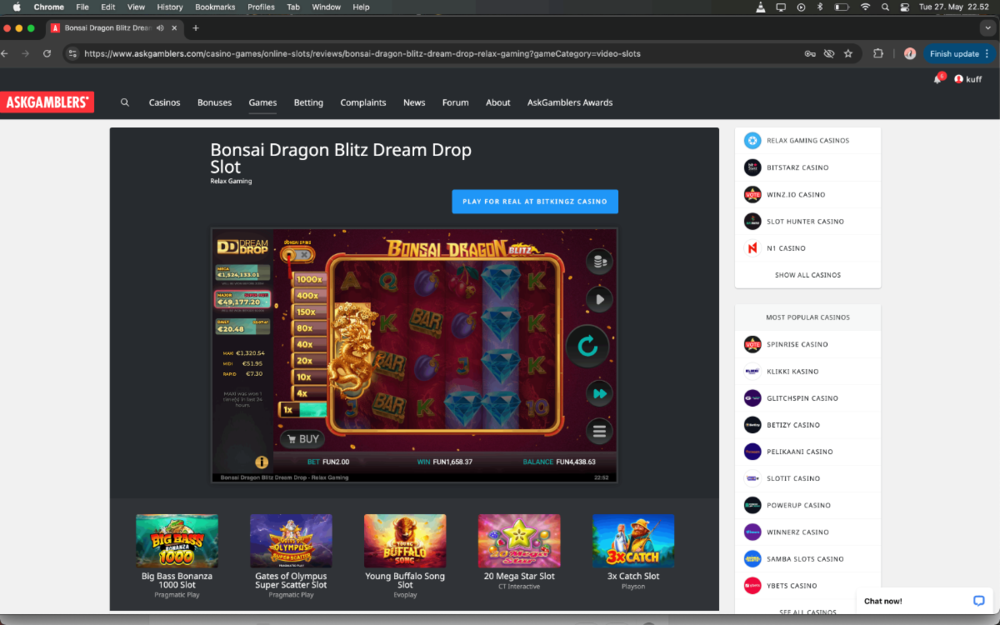The width and height of the screenshot is (1000, 625).
Task: Open the notifications bell icon
Action: [x=937, y=79]
